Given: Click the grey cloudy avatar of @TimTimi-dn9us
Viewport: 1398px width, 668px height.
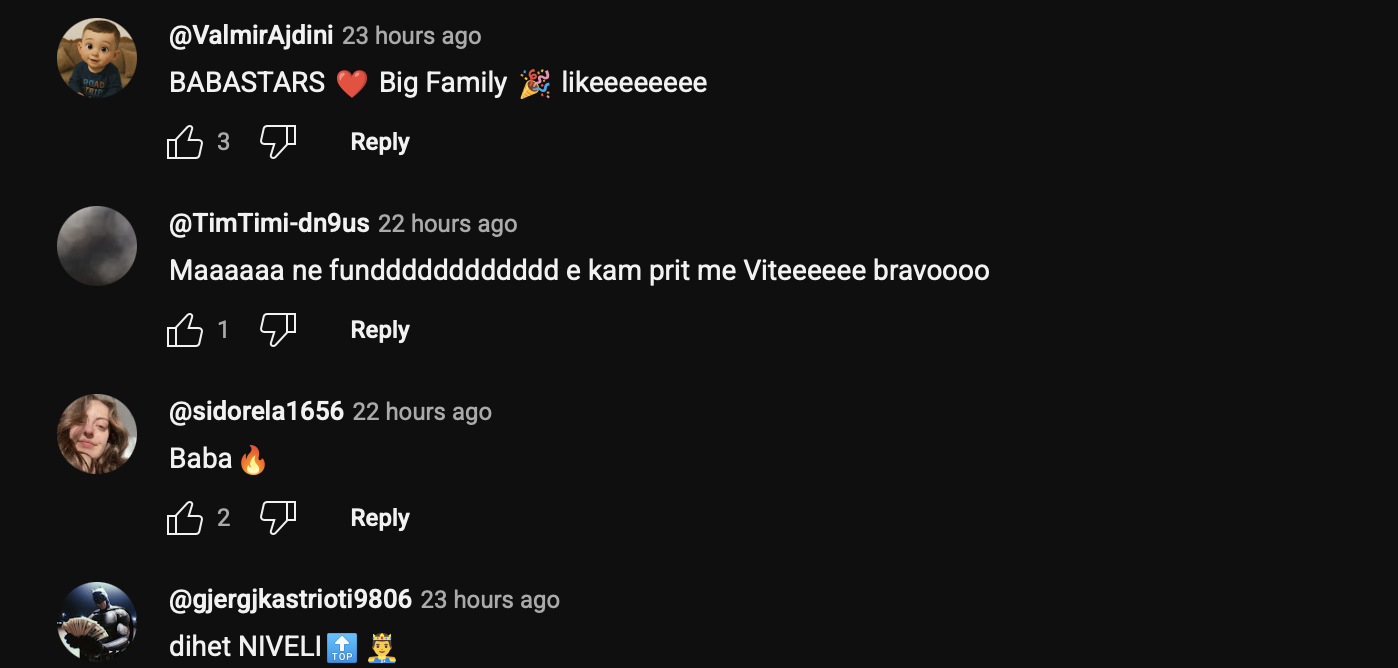Looking at the screenshot, I should [97, 246].
